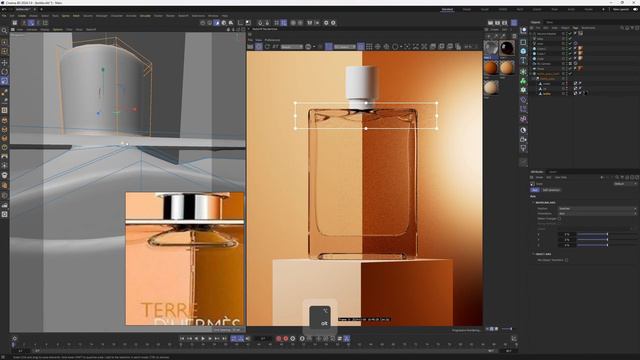Open the Help menu in the main menu bar
The width and height of the screenshot is (640, 360).
[x=224, y=16]
